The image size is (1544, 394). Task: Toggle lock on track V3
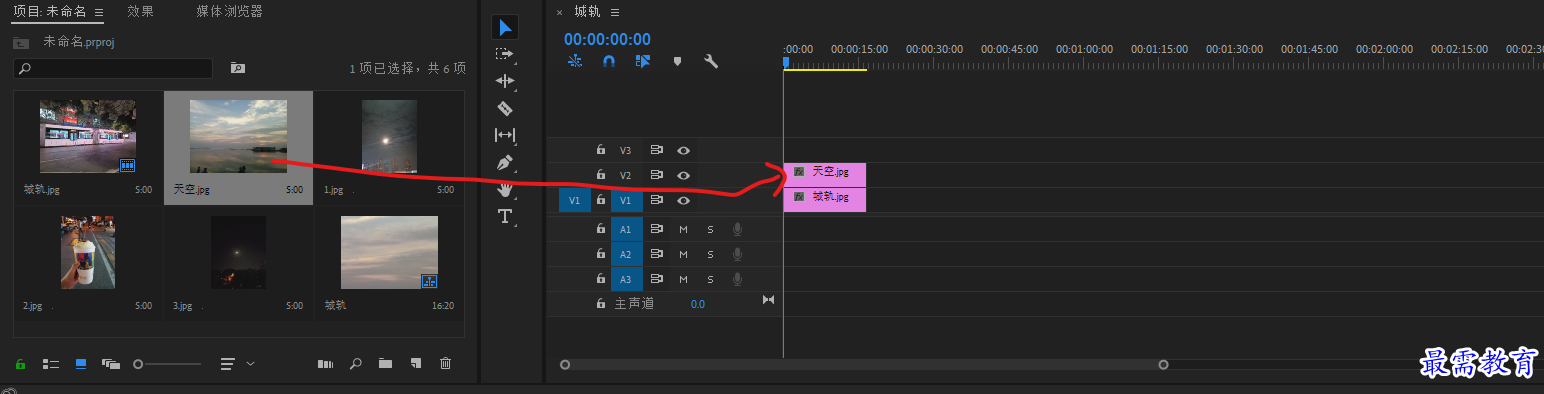600,150
